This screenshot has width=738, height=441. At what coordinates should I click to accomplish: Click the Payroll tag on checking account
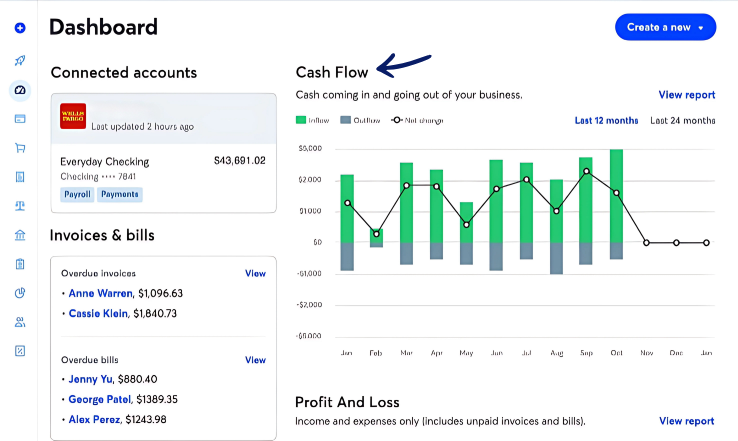[x=77, y=194]
